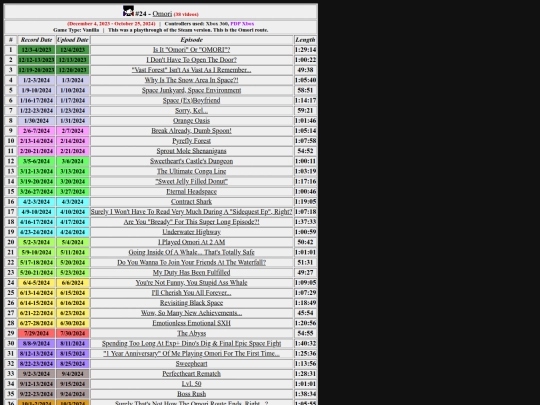540x405 pixels.
Task: Open 'Orange Oasis' episode link
Action: click(x=191, y=121)
